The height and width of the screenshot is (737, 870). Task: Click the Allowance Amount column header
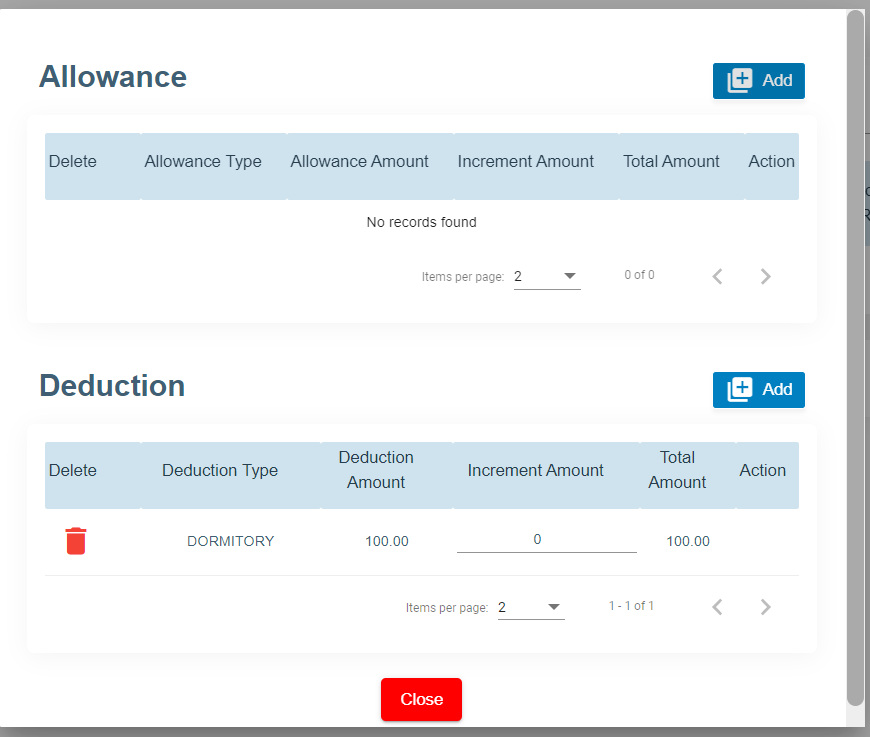(359, 162)
